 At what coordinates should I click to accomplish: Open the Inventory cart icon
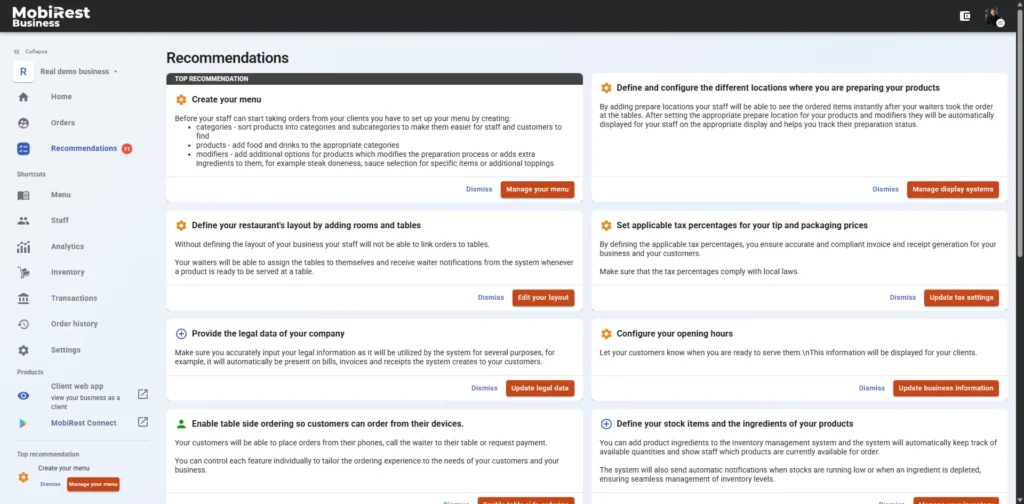pos(24,272)
